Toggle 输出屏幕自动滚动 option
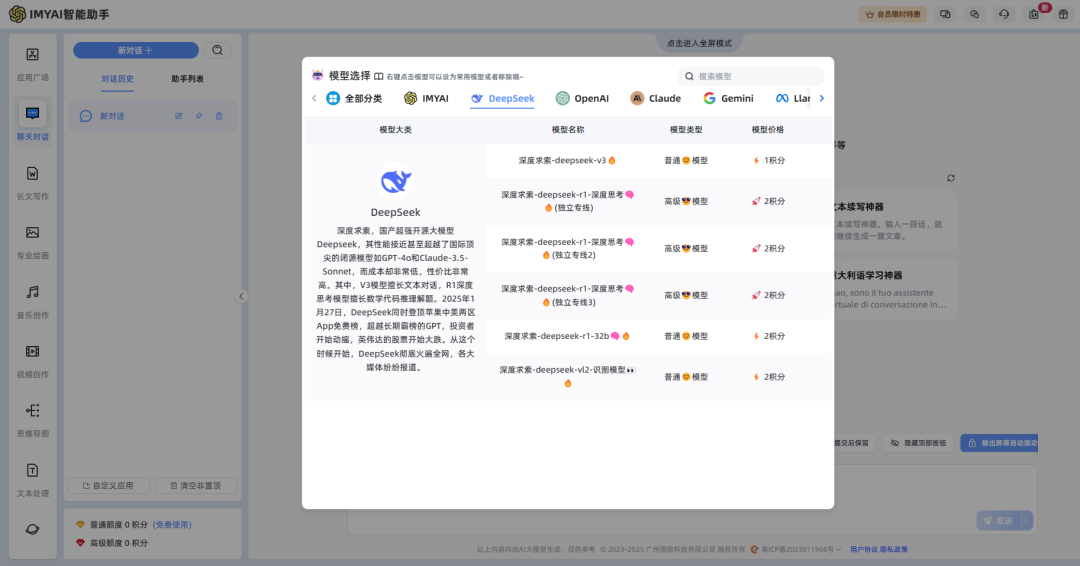 999,443
